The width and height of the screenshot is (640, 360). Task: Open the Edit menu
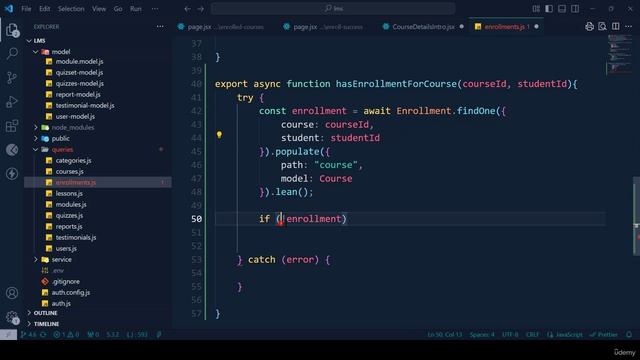pyautogui.click(x=44, y=9)
